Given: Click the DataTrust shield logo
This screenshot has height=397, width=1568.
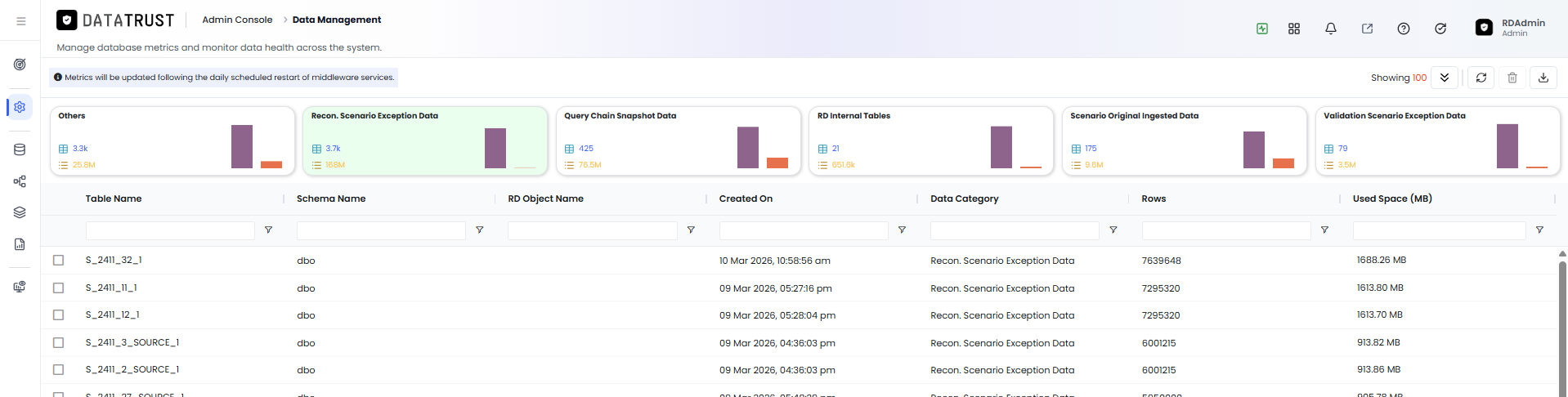Looking at the screenshot, I should [x=67, y=20].
